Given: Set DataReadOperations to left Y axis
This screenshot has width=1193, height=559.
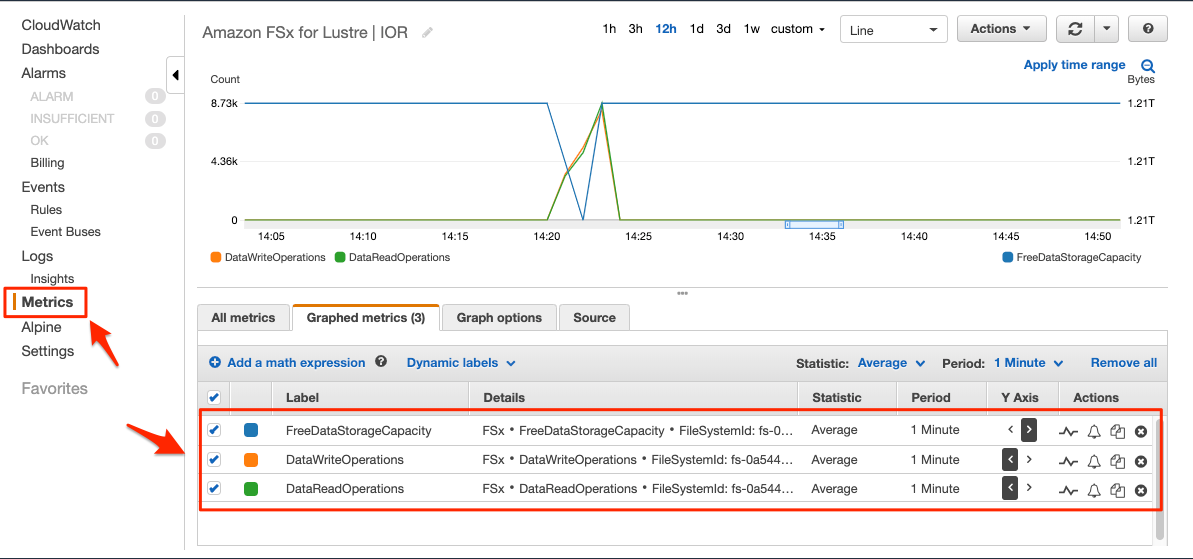Looking at the screenshot, I should click(1010, 488).
